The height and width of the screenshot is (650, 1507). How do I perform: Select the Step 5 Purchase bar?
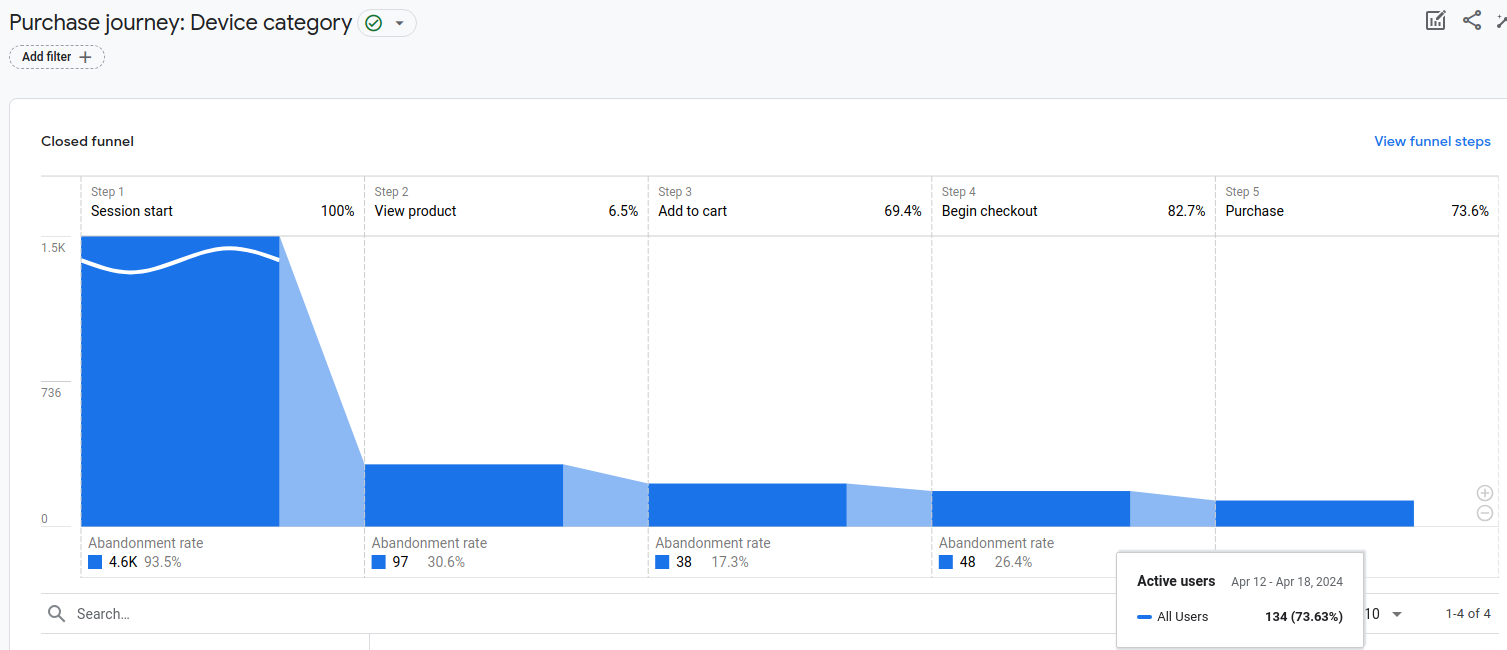coord(1314,513)
